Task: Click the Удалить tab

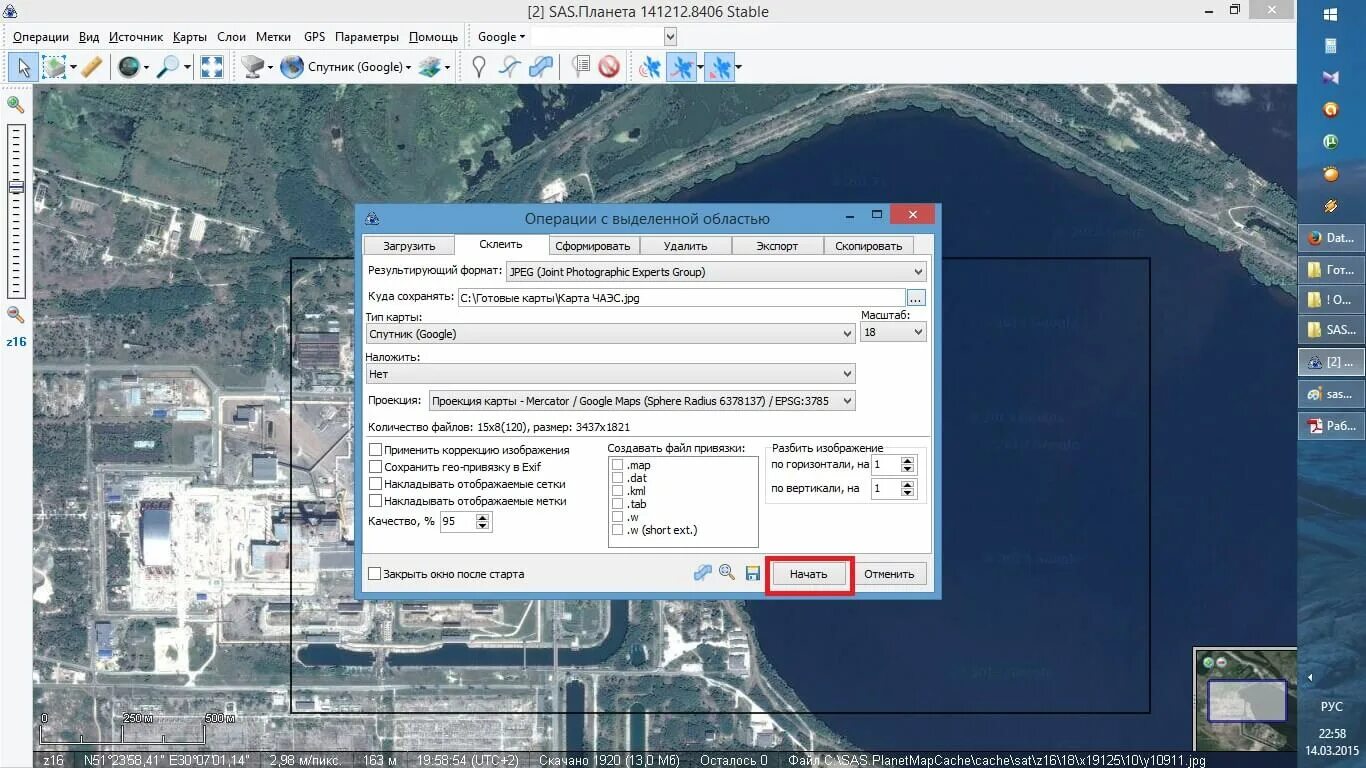Action: (x=685, y=246)
